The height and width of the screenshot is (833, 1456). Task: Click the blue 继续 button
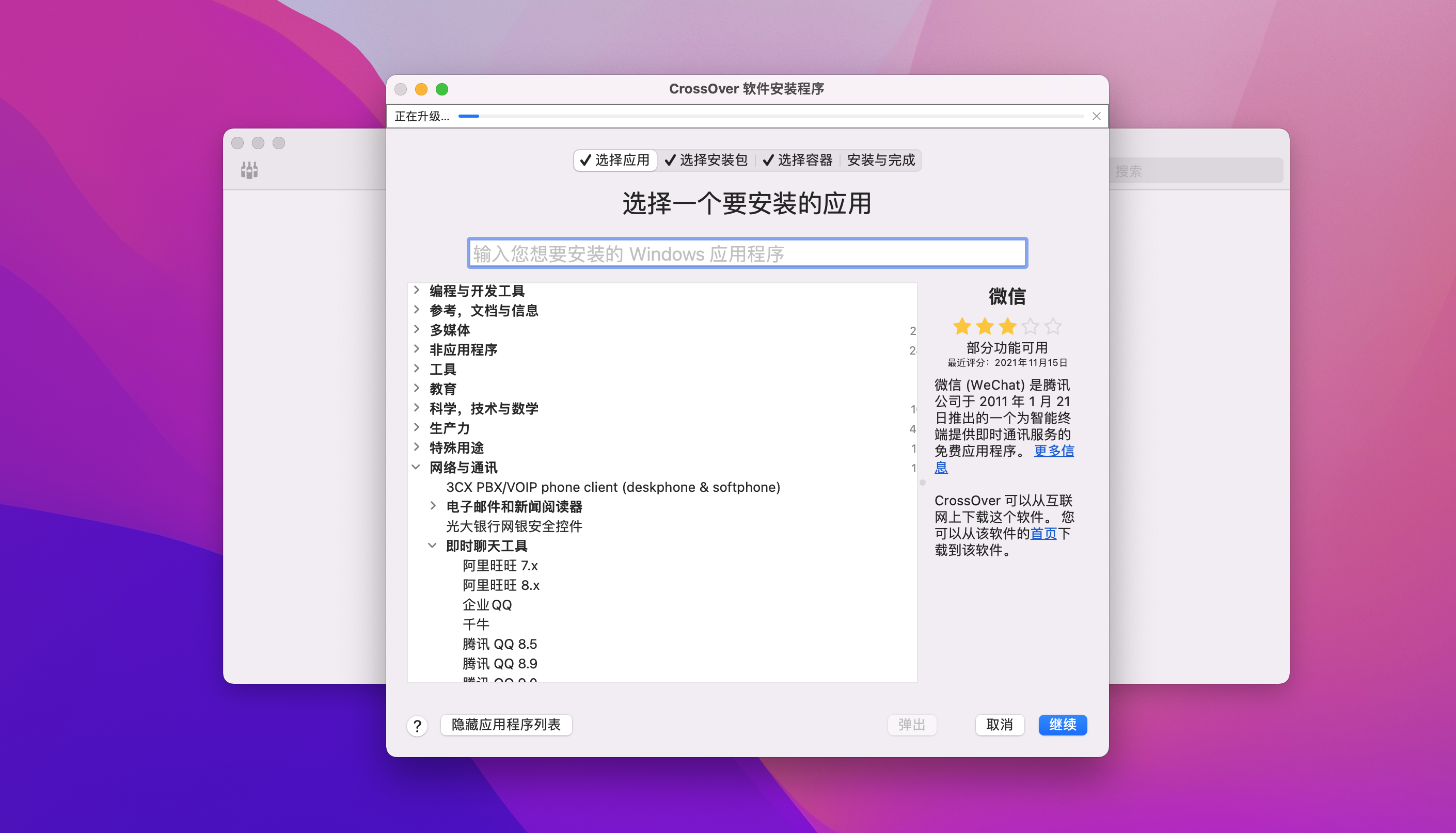(1062, 725)
